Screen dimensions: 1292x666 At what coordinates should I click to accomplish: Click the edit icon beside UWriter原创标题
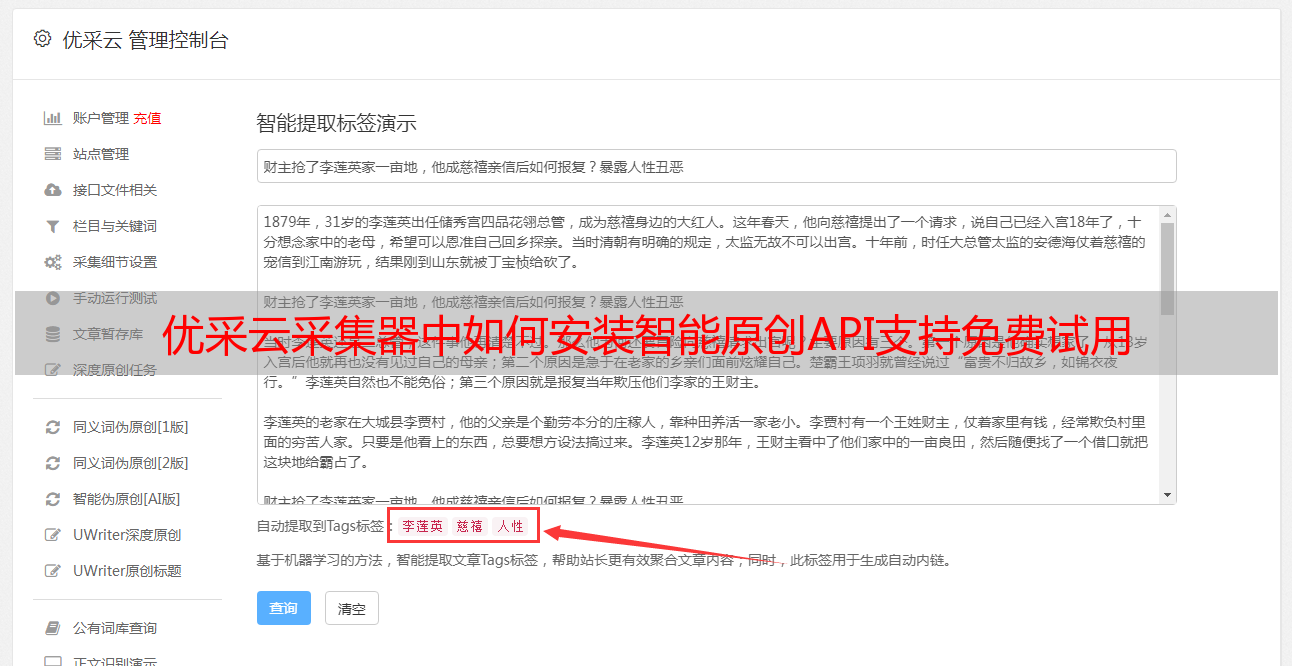53,571
